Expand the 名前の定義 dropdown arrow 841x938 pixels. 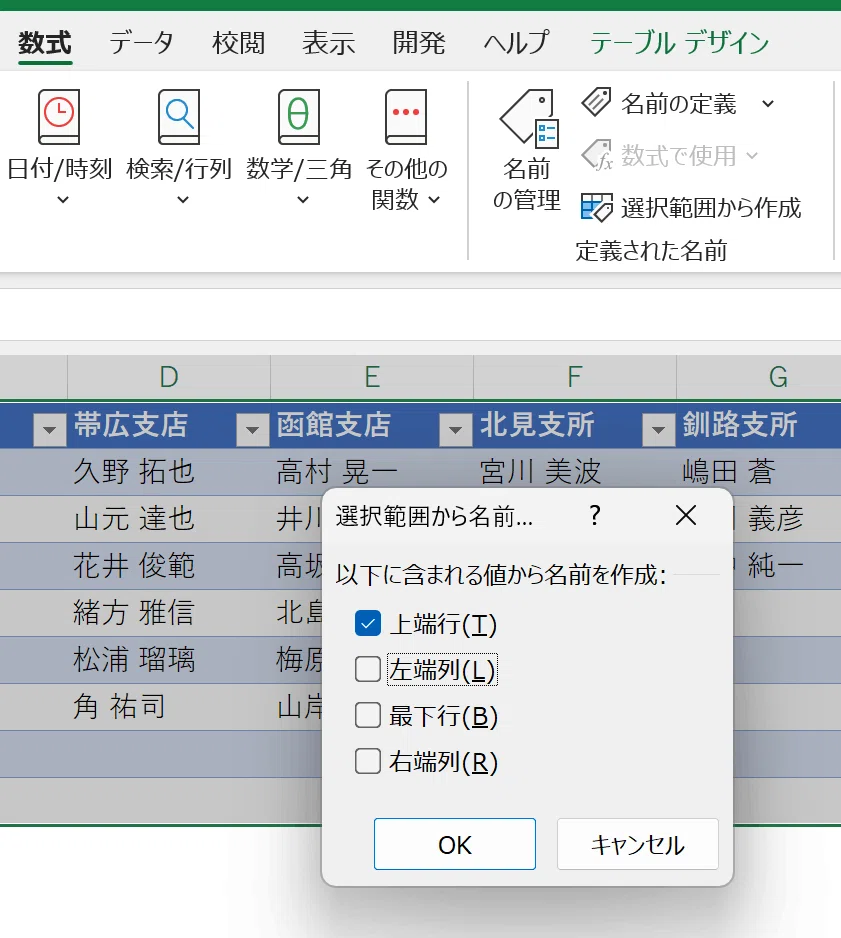click(768, 104)
